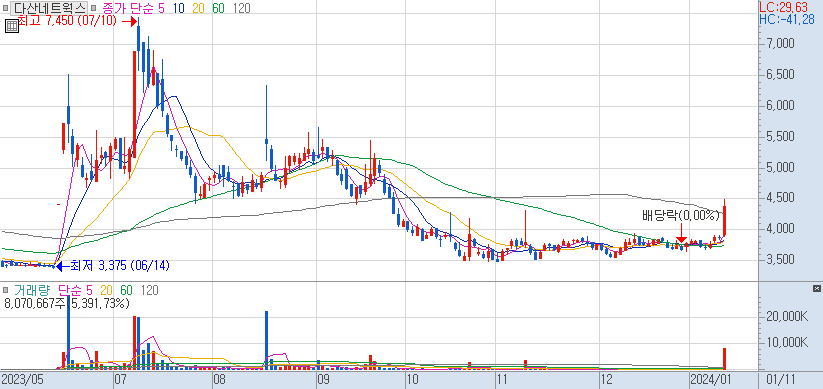
Task: Click the 11 month axis label
Action: 501,379
